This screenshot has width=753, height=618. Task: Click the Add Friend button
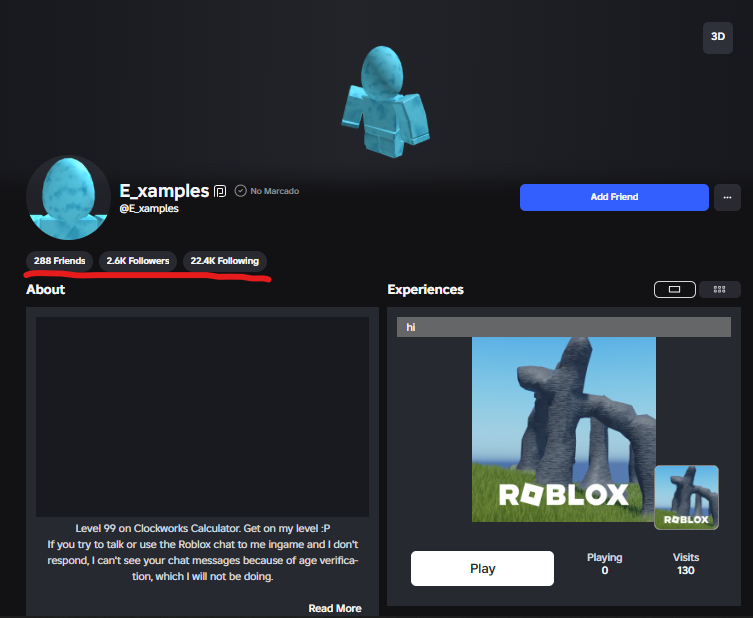(x=614, y=197)
